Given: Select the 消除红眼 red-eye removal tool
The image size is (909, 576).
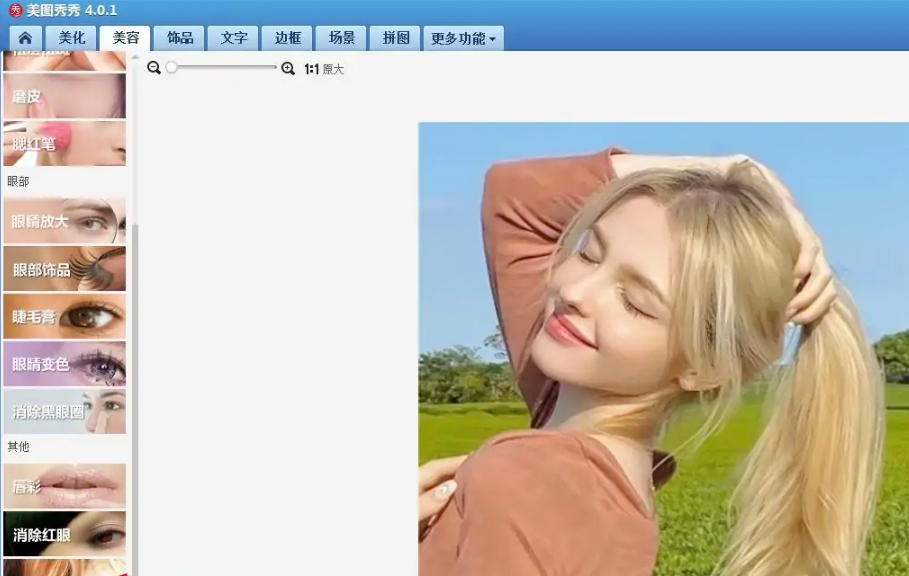Looking at the screenshot, I should 64,537.
